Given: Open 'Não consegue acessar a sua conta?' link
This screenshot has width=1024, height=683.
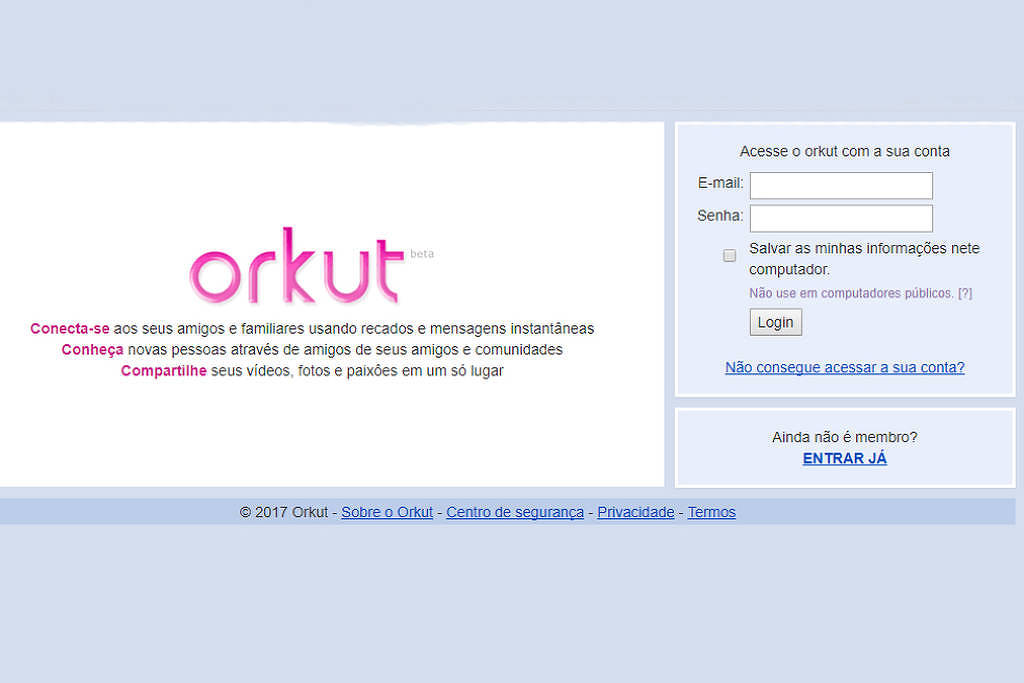Looking at the screenshot, I should coord(844,367).
